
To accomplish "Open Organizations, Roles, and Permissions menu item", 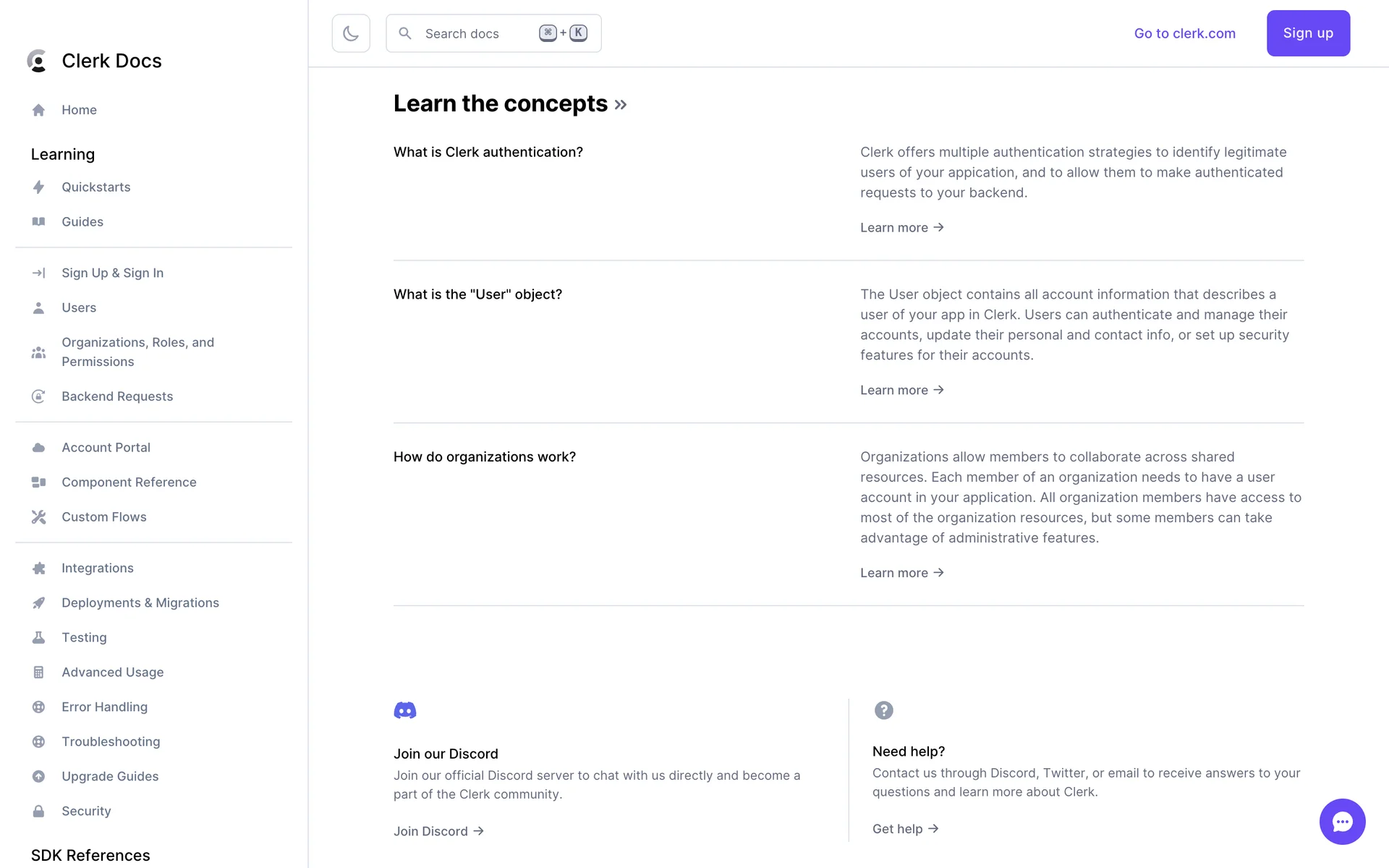I will [137, 352].
